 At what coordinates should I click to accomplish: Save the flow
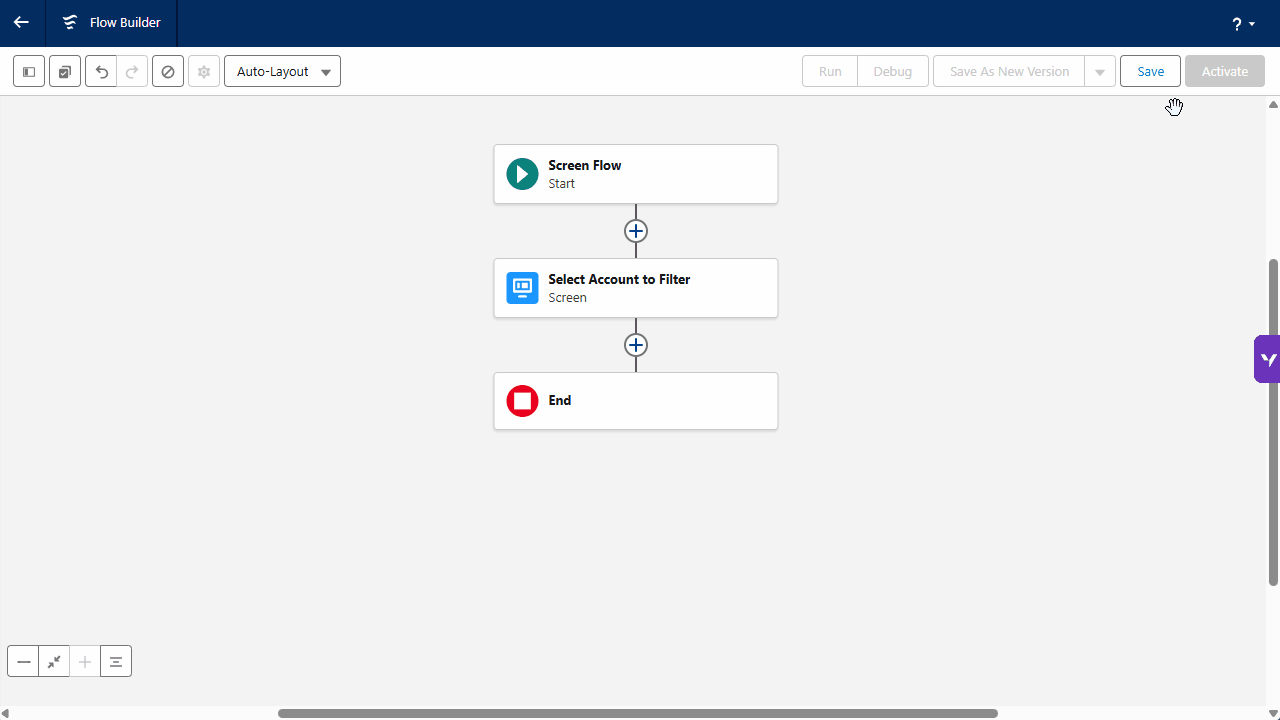pyautogui.click(x=1150, y=72)
